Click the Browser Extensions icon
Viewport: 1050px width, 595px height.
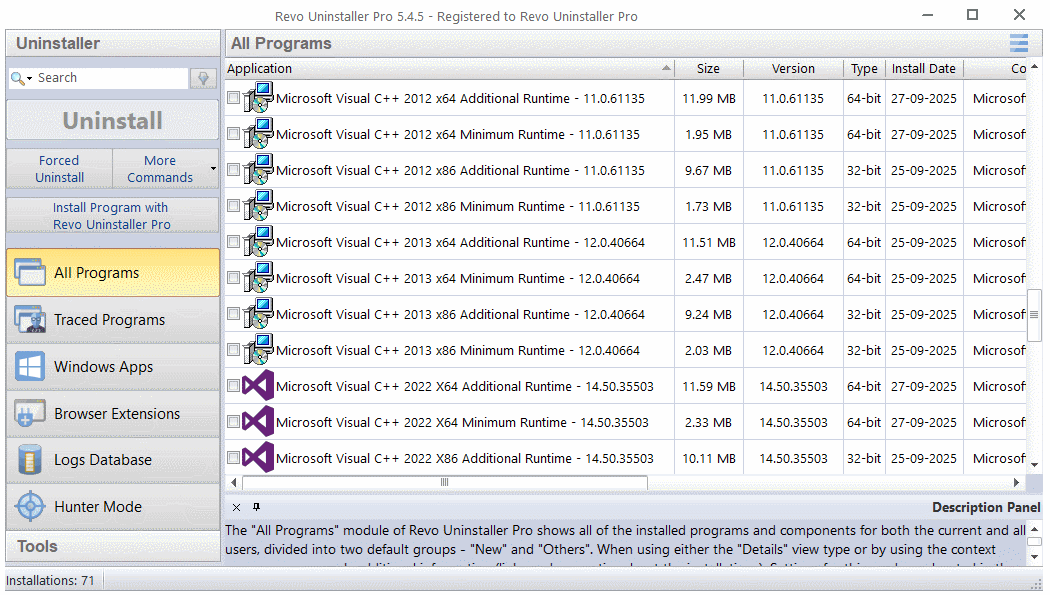point(30,414)
